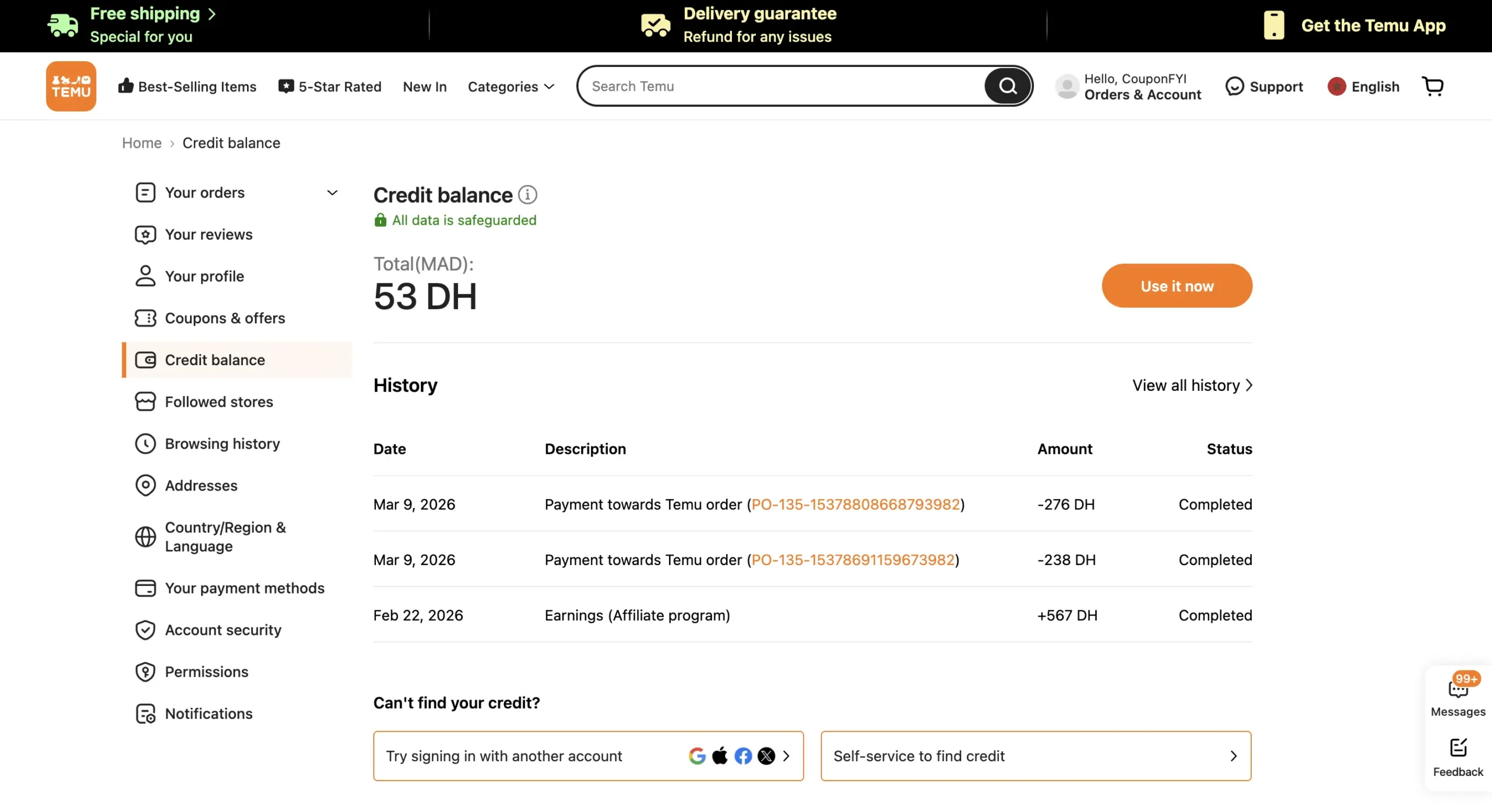This screenshot has height=812, width=1492.
Task: Click the Country/Region globe icon
Action: [x=145, y=536]
